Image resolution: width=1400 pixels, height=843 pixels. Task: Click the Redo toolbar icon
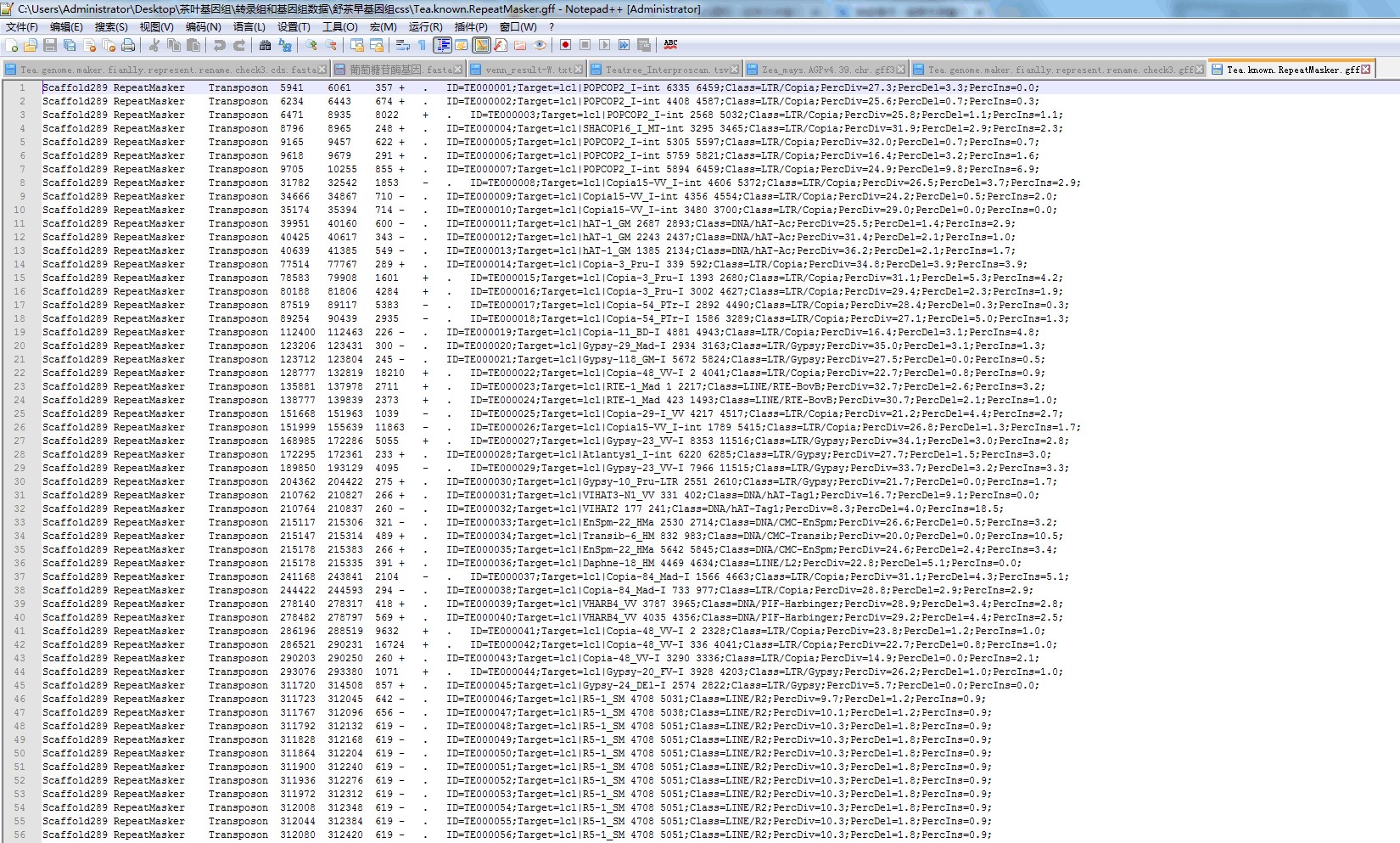coord(239,45)
